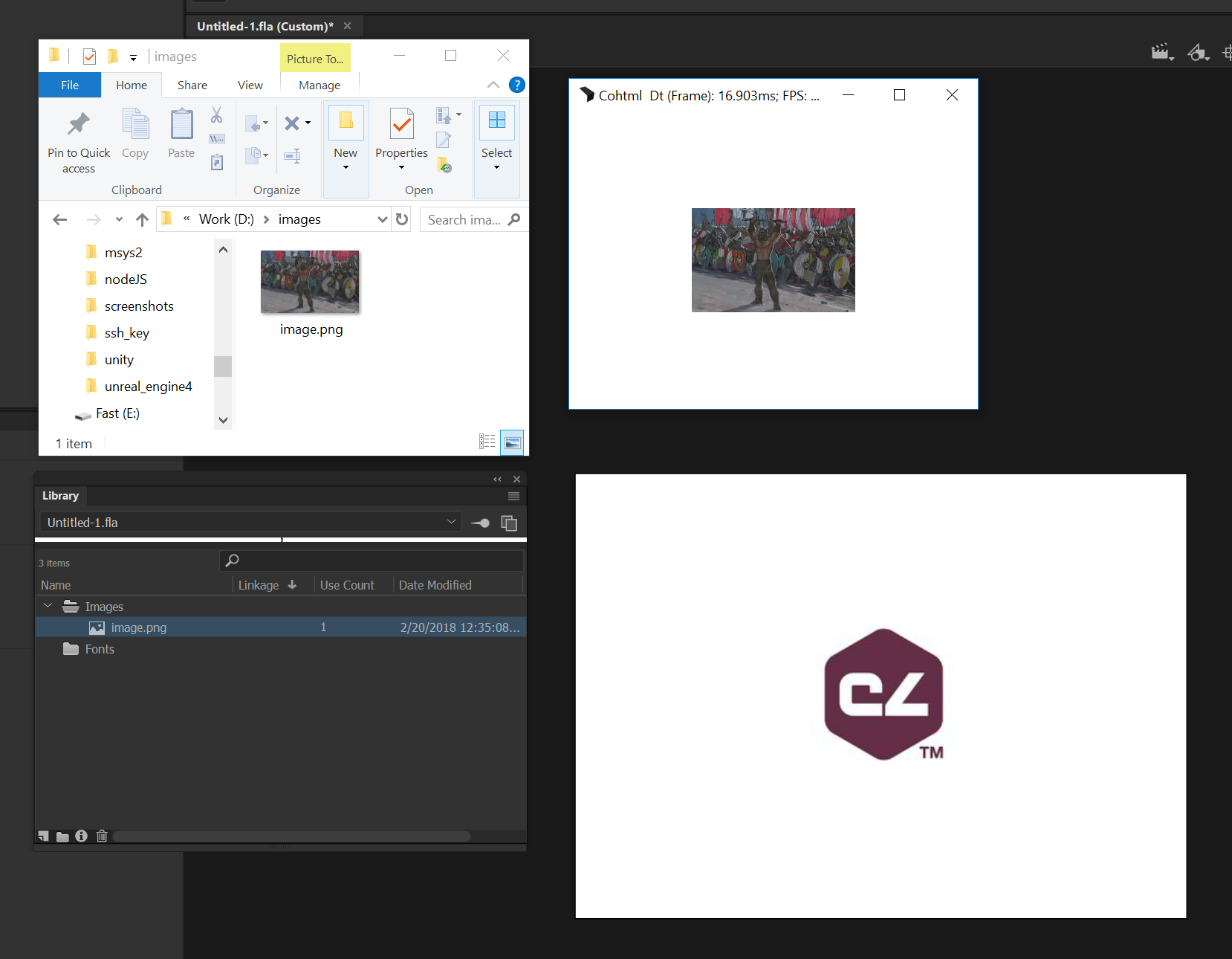Switch Explorer to details view
1232x959 pixels.
(487, 442)
